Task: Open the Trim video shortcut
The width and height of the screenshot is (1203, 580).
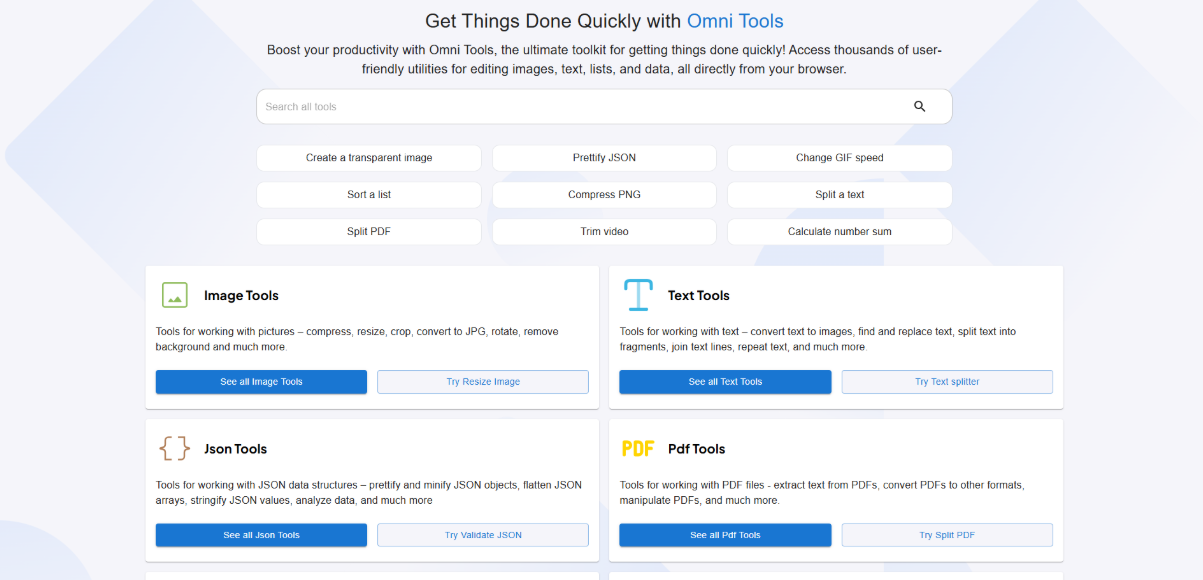Action: click(604, 231)
